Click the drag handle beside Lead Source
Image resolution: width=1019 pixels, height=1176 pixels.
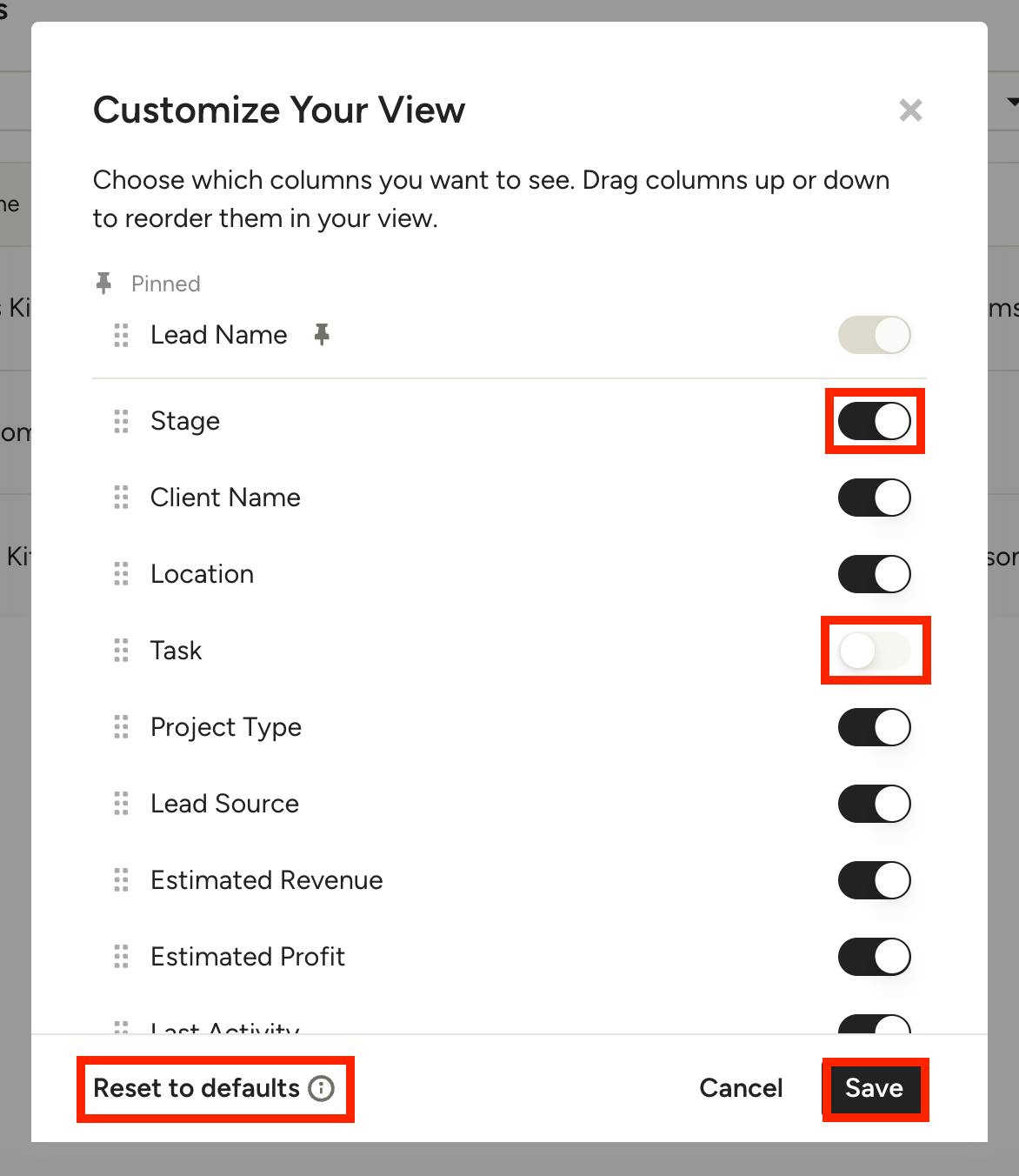coord(121,804)
